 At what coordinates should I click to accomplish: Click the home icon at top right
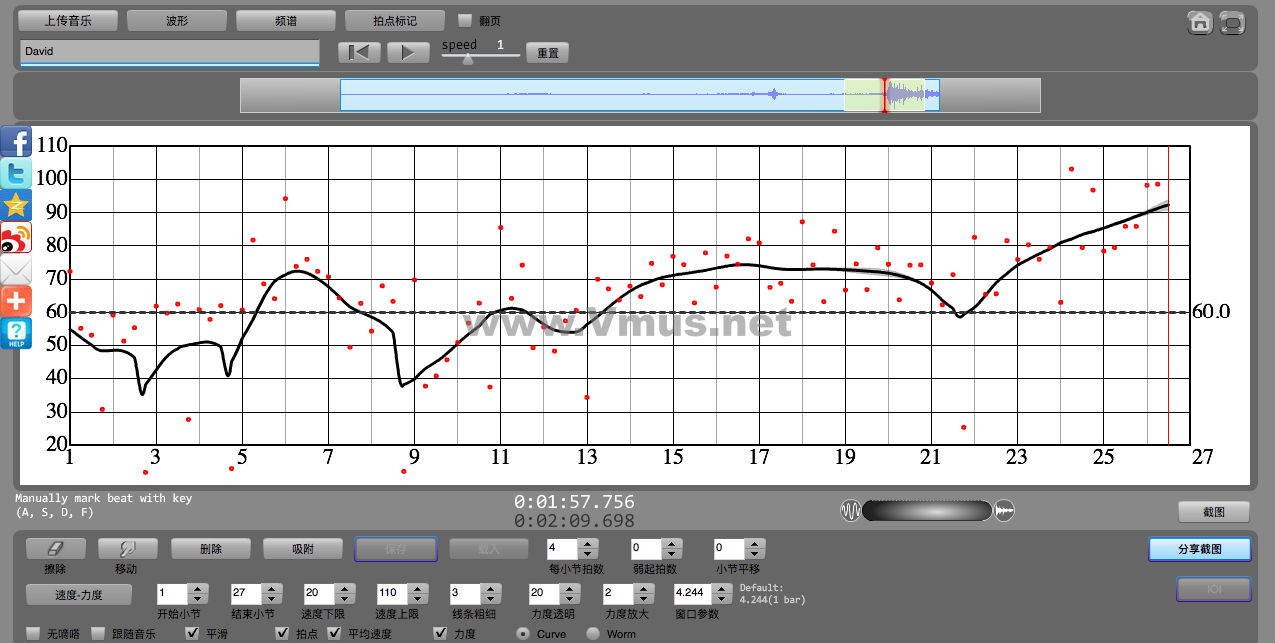click(1200, 23)
